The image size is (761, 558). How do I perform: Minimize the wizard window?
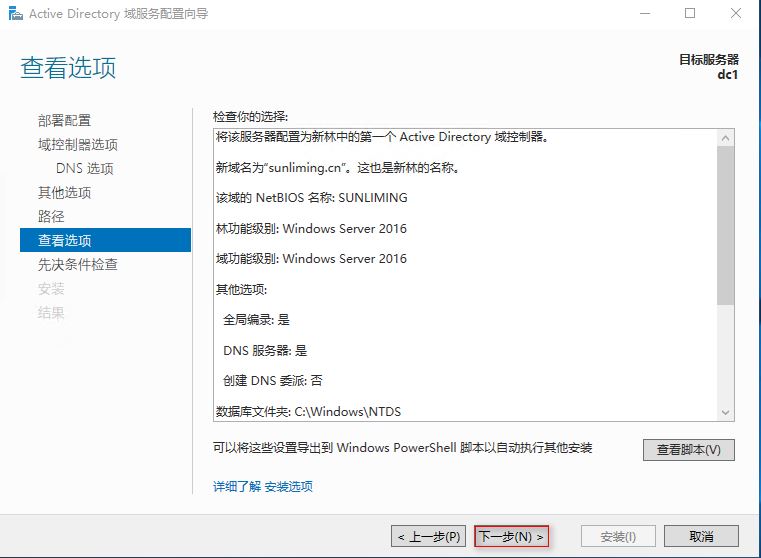tap(645, 14)
